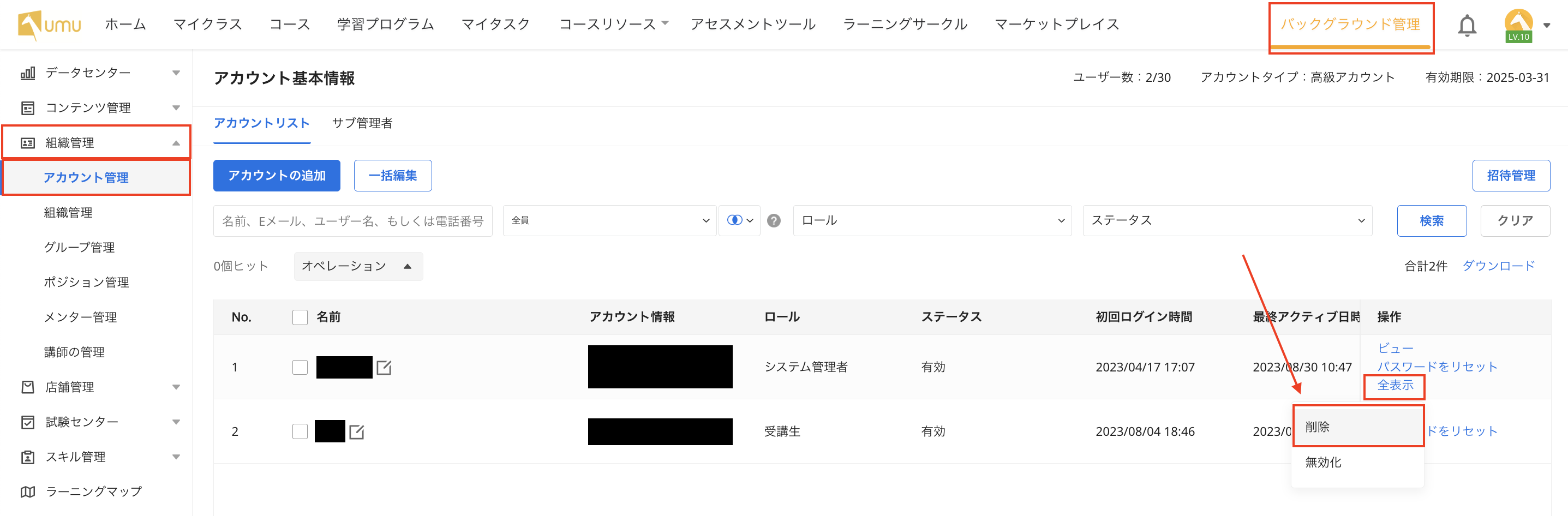The height and width of the screenshot is (516, 1568).
Task: Toggle the select-all checkbox in table header
Action: click(300, 317)
